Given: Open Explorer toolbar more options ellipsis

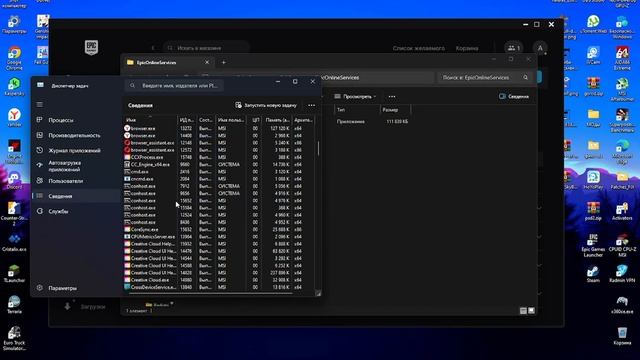Looking at the screenshot, I should 392,97.
